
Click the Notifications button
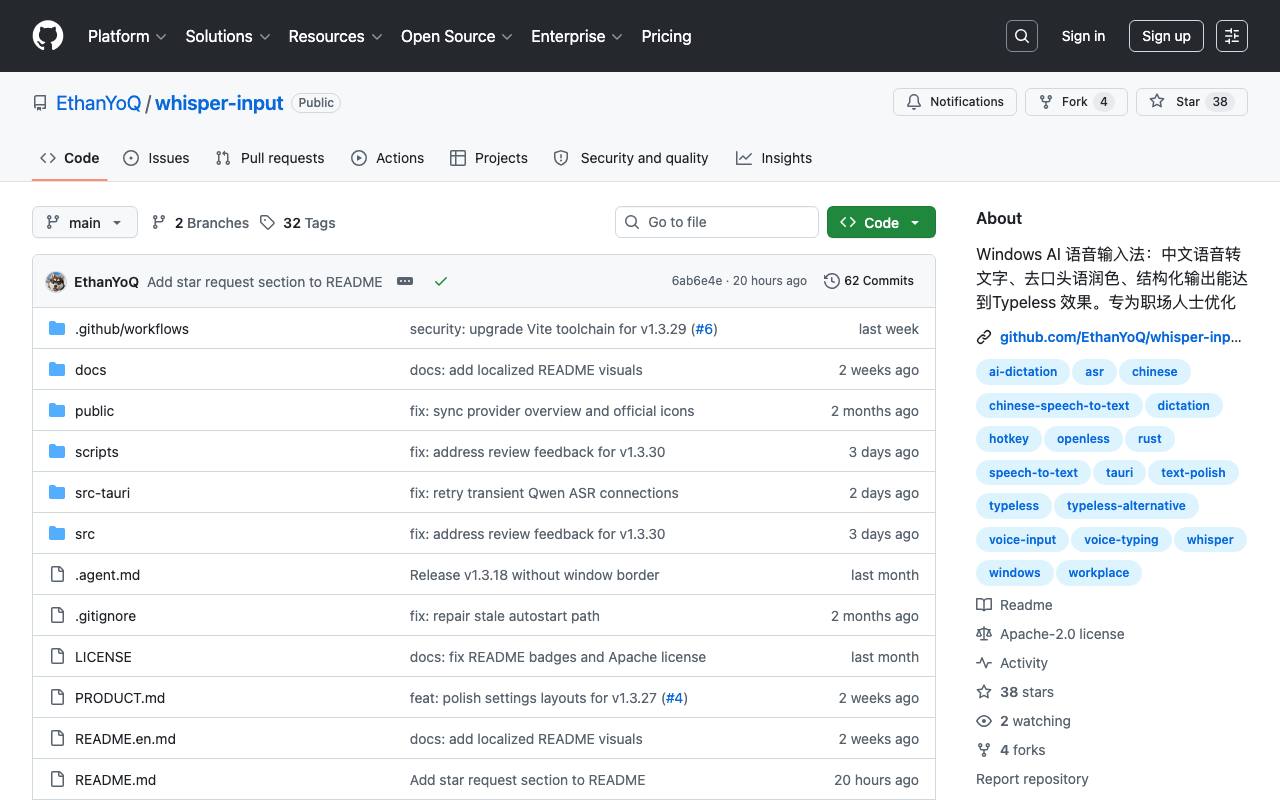point(955,102)
